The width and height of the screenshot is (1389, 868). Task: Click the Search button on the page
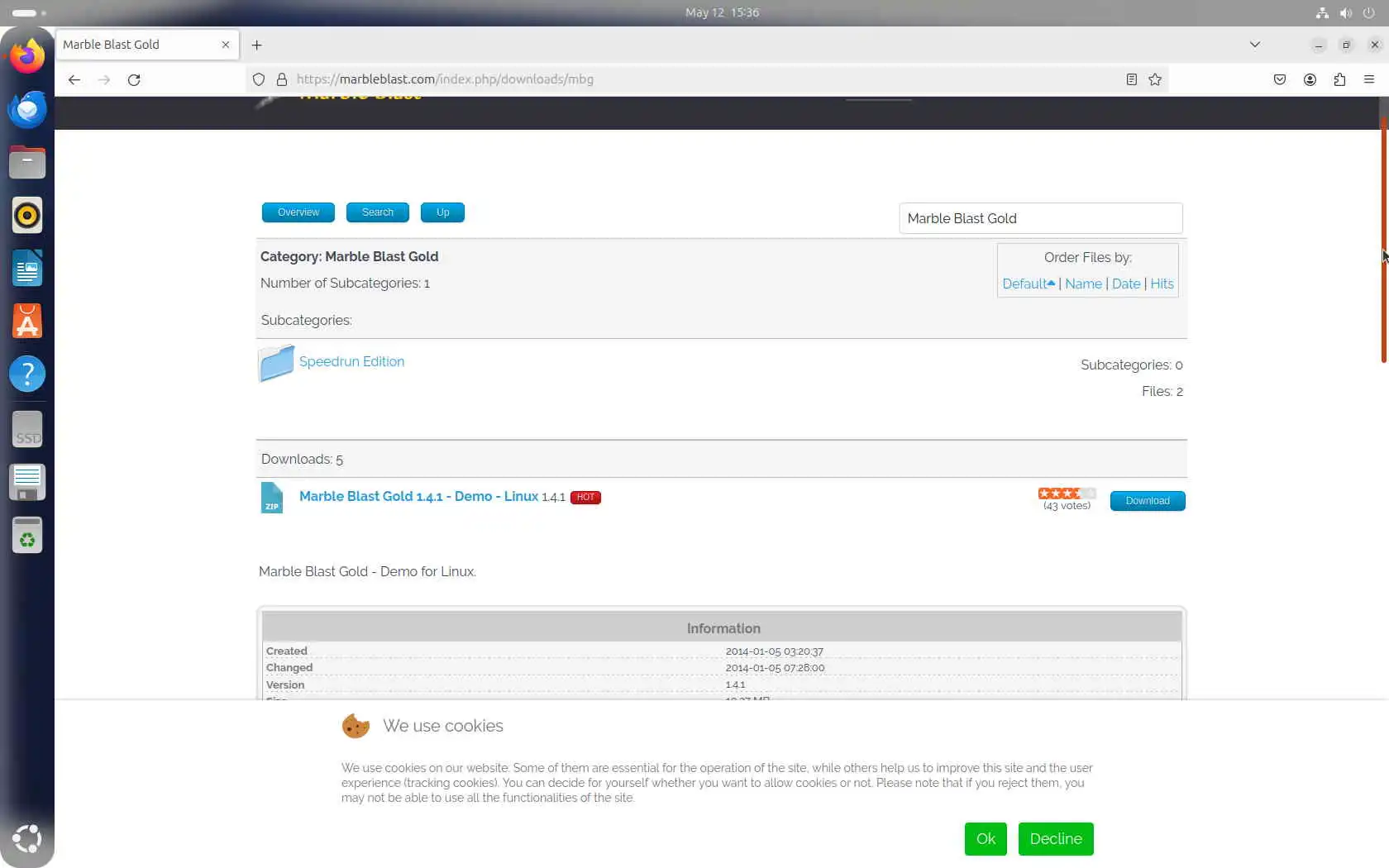tap(378, 212)
